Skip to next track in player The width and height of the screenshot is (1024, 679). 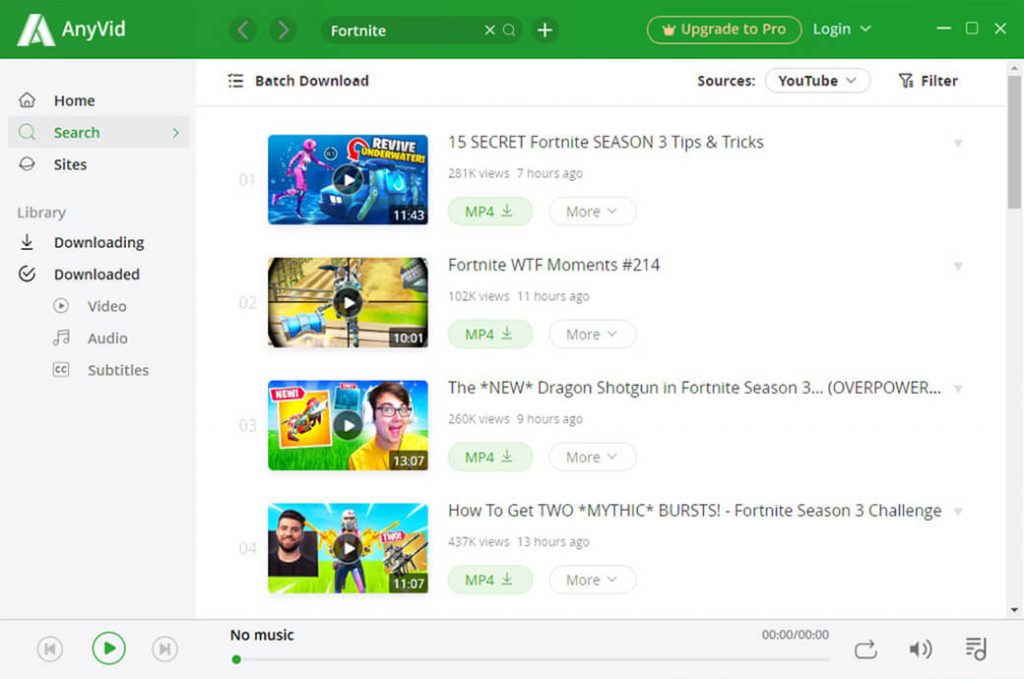pyautogui.click(x=165, y=649)
